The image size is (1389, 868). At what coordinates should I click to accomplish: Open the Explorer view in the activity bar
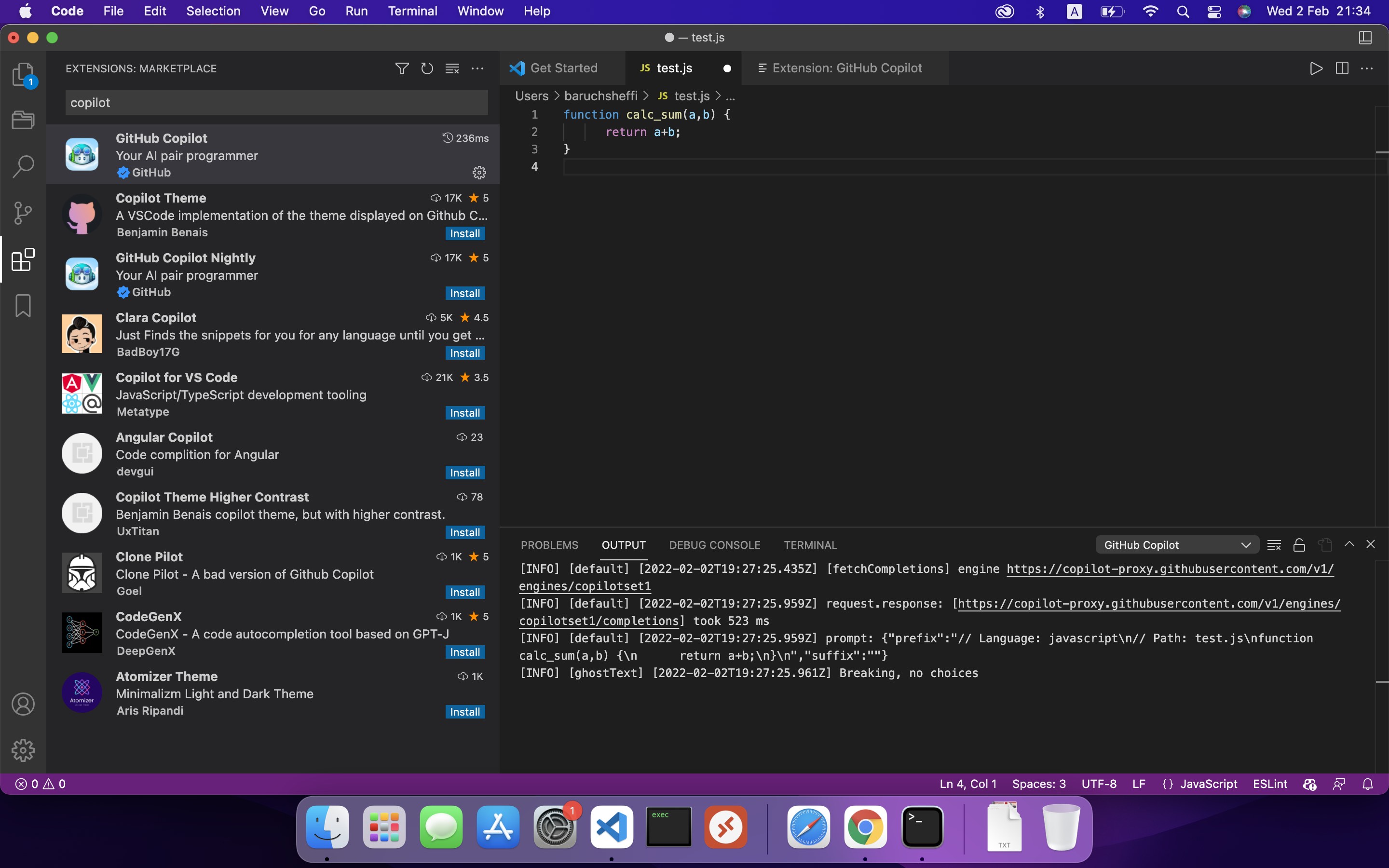(23, 73)
